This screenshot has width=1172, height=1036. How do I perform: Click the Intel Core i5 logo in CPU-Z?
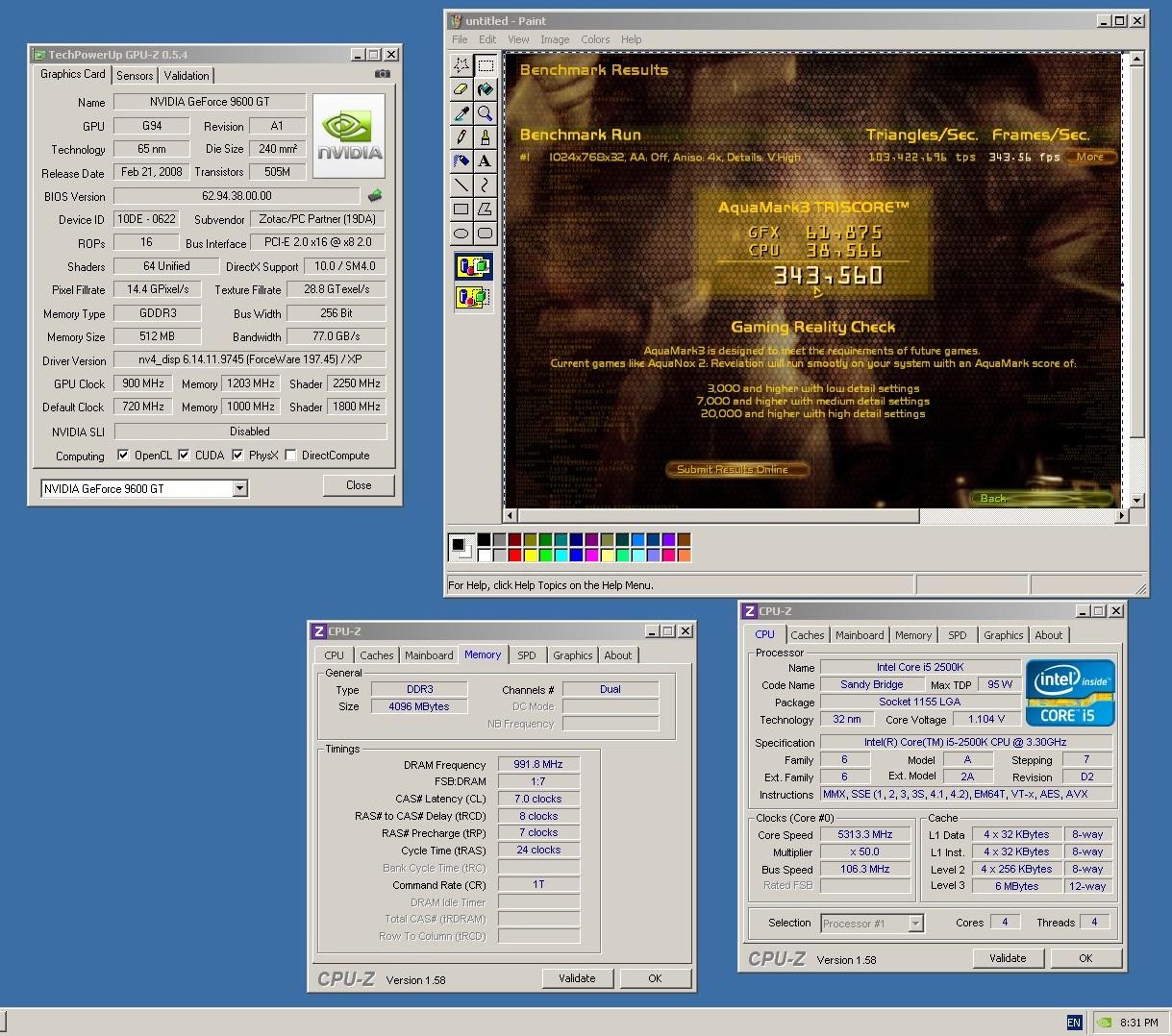[x=1070, y=692]
